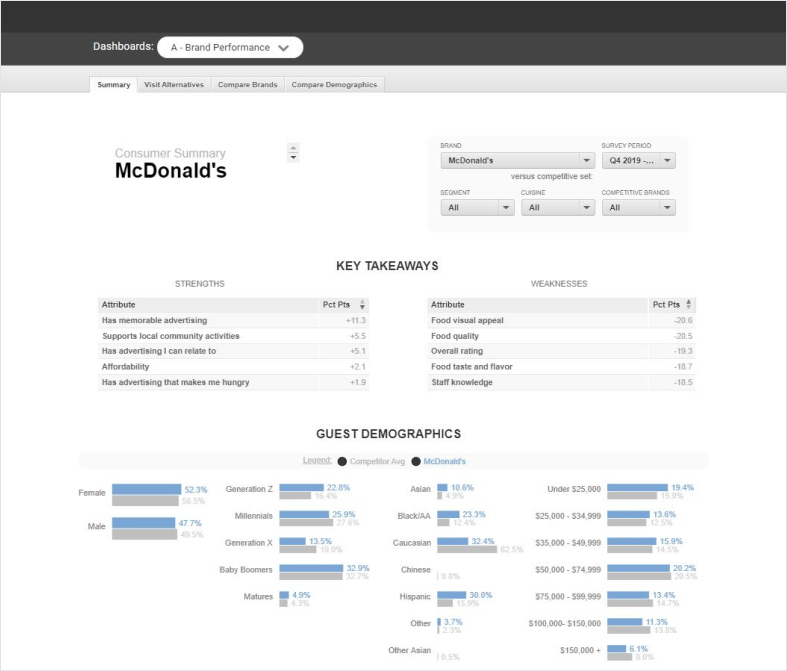Click the Under $25,000 19.4% bar
Image resolution: width=787 pixels, height=671 pixels.
(x=637, y=487)
